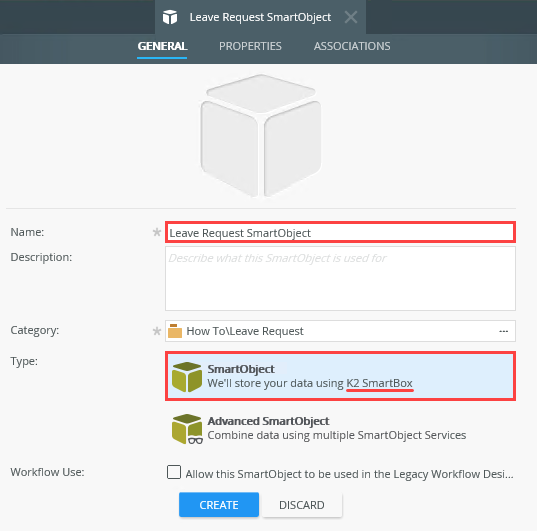Click the Category folder icon
This screenshot has width=537, height=531.
(175, 331)
